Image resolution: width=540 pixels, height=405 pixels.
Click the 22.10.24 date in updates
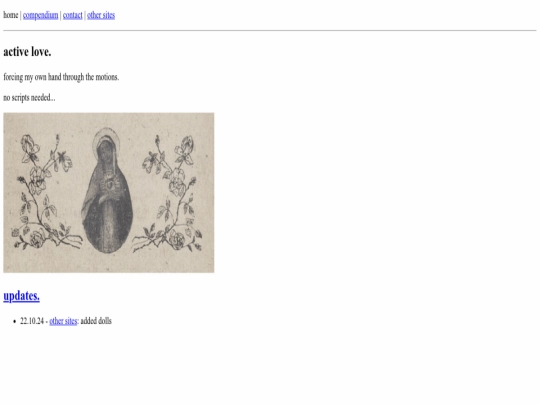[x=32, y=321]
